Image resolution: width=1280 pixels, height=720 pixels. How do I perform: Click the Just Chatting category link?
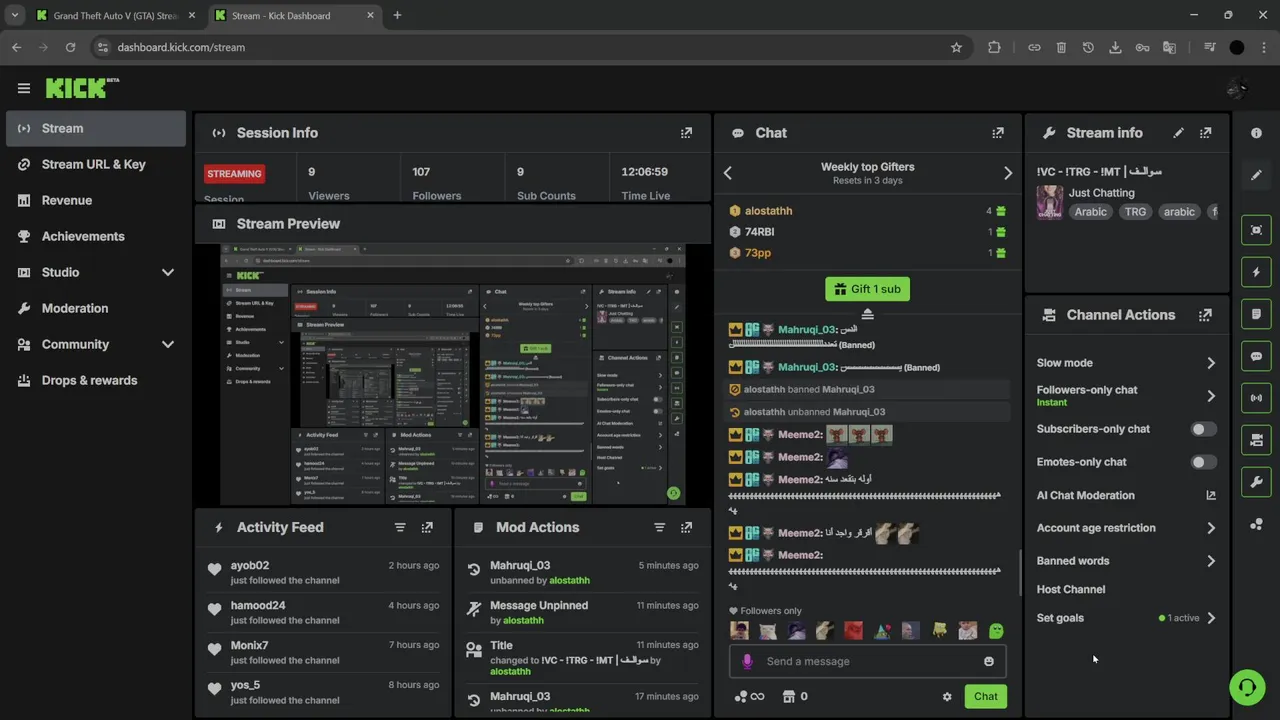[1101, 193]
